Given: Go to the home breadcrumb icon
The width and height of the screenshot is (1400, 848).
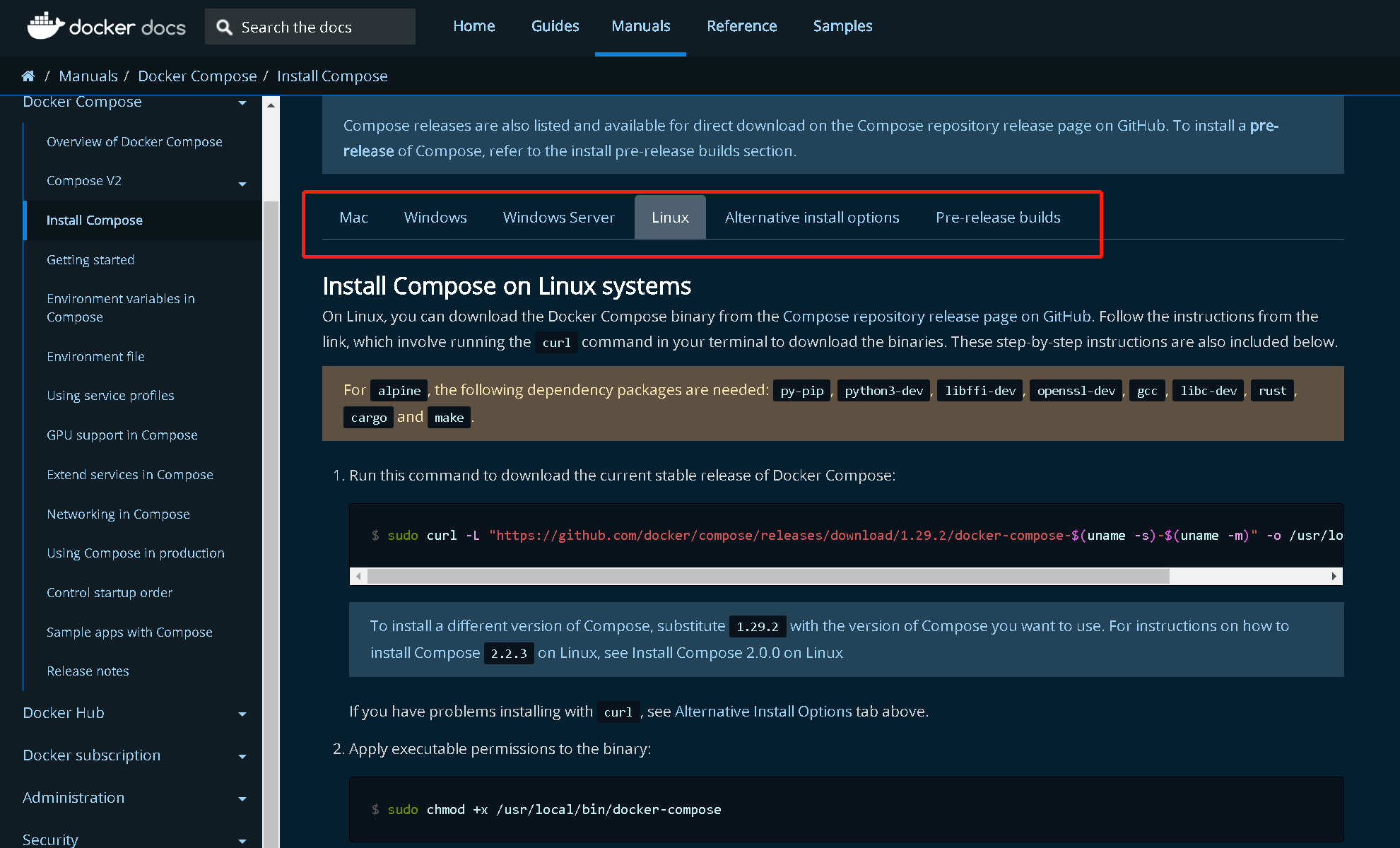Looking at the screenshot, I should pos(28,76).
